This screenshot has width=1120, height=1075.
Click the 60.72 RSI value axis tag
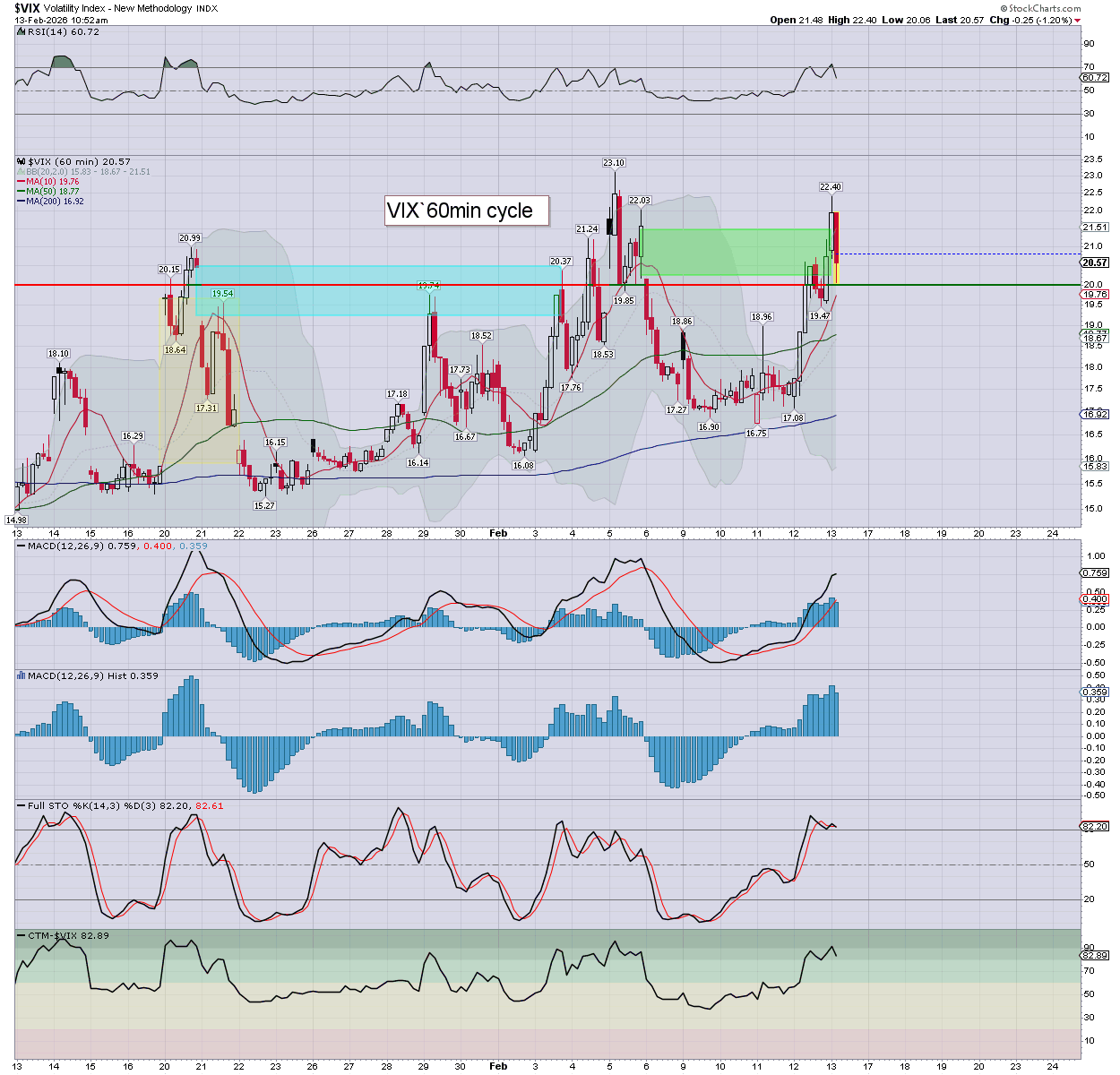(1095, 78)
